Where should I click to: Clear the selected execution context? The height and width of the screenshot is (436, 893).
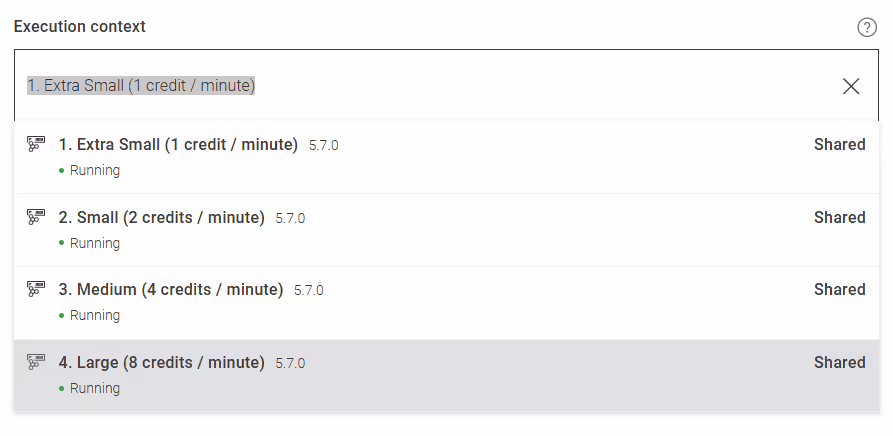[x=851, y=86]
